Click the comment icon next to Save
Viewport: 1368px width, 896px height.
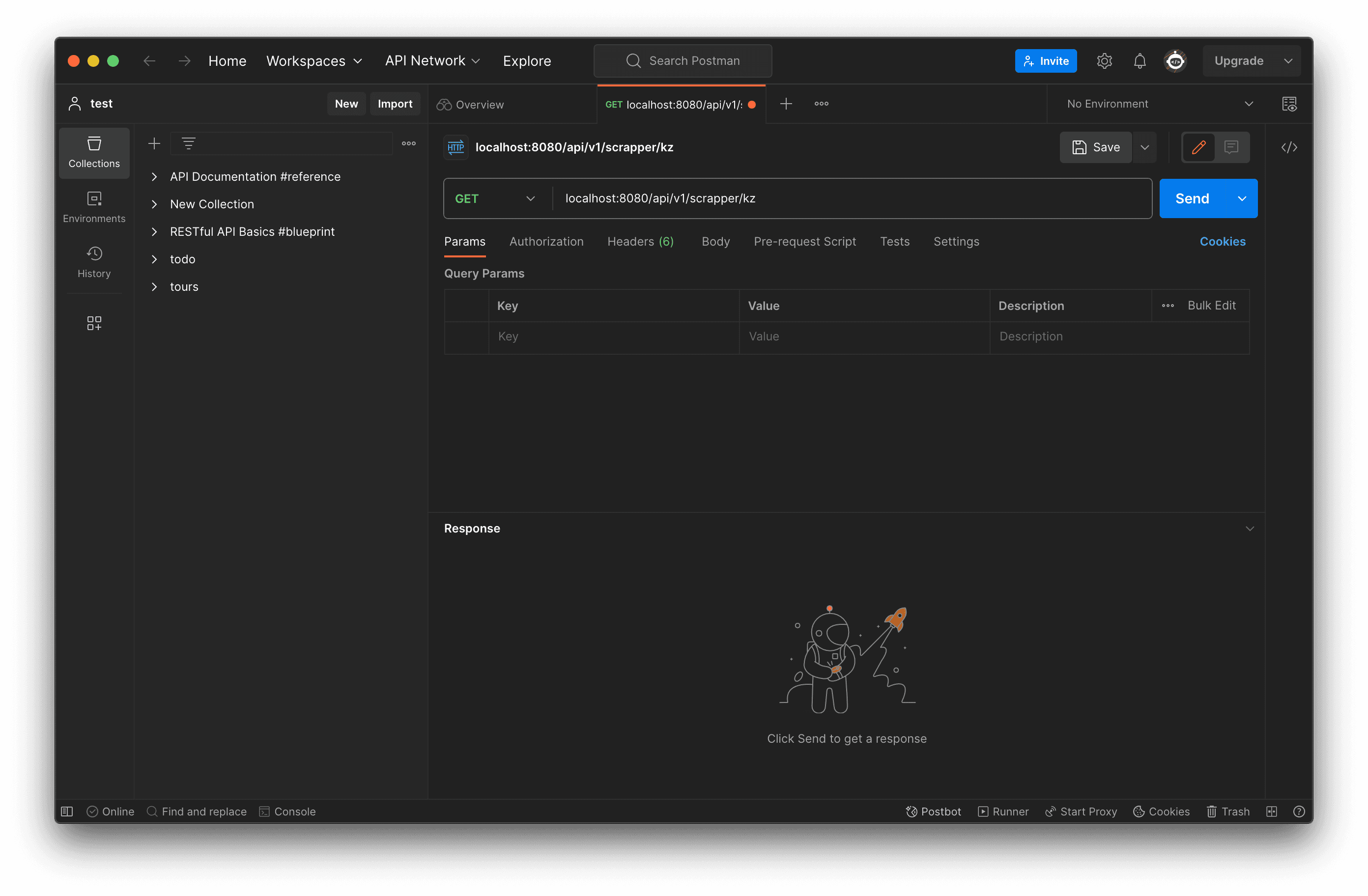point(1232,147)
